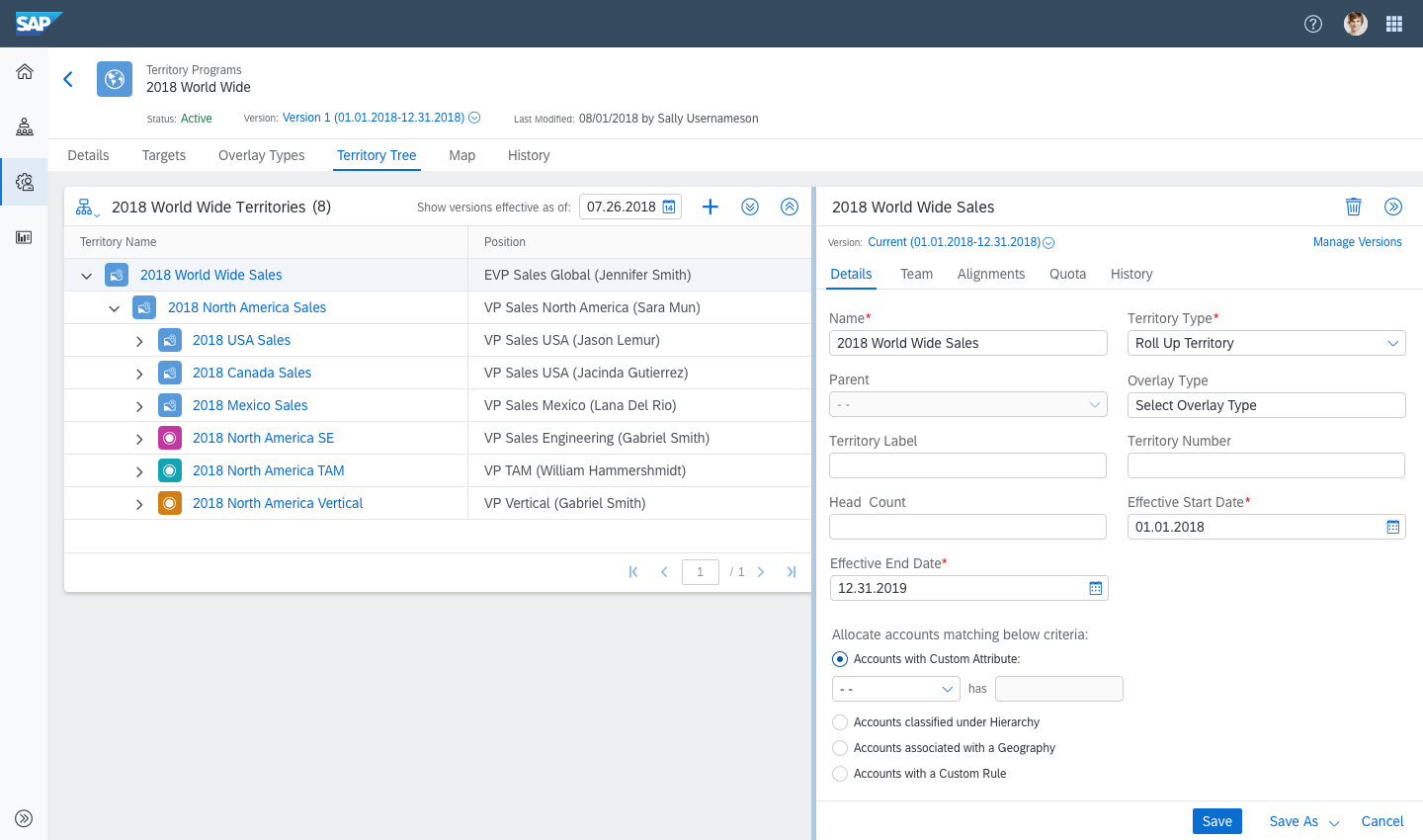Open the reports chart sidebar icon

click(25, 237)
